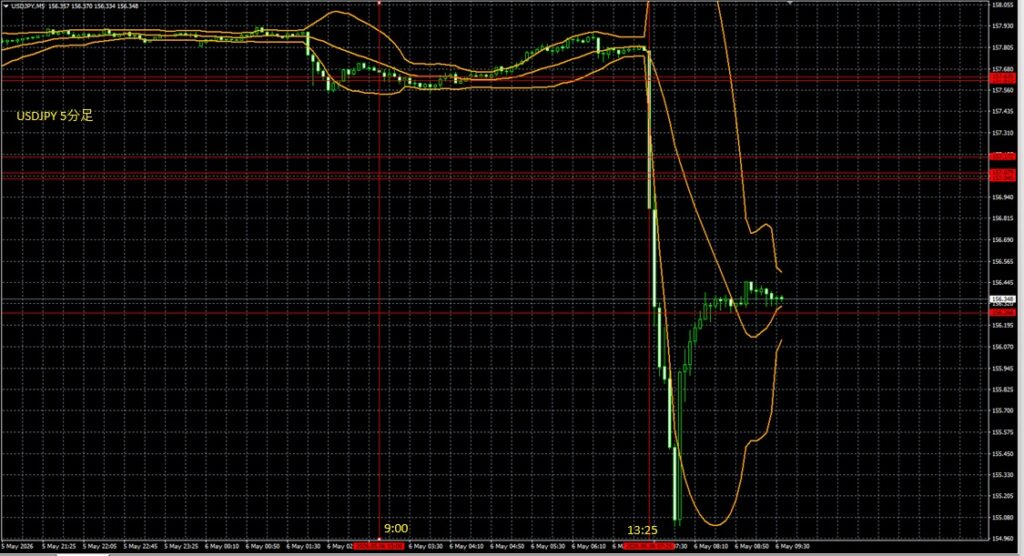Click the '5 May 21:25' time axis label
This screenshot has width=1024, height=556.
(59, 546)
